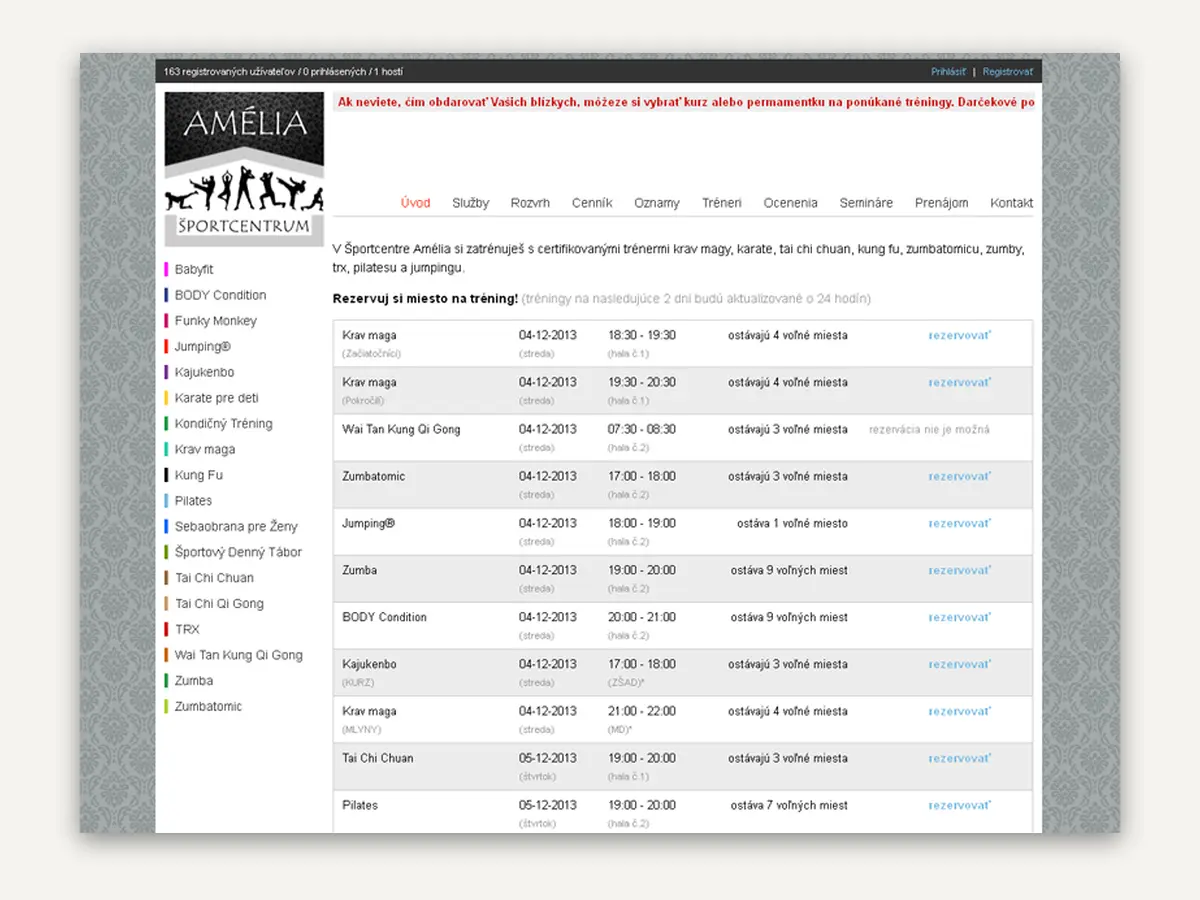Open Jumping® in the sidebar list
This screenshot has width=1200, height=900.
[202, 347]
